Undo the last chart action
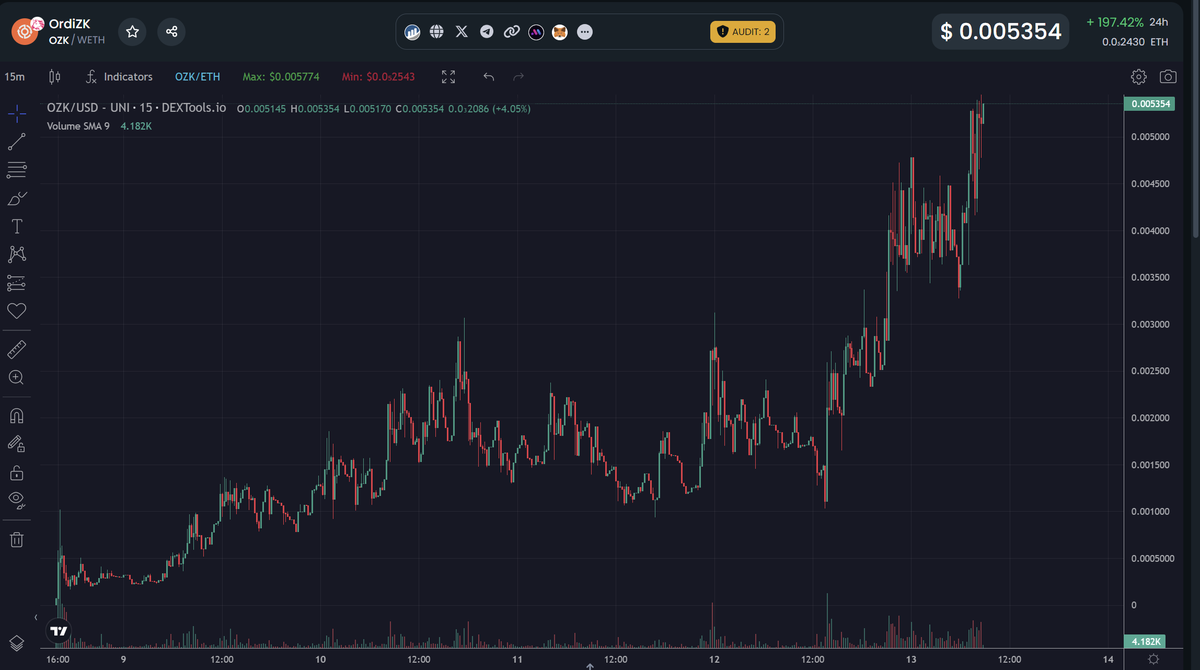1200x670 pixels. [x=489, y=77]
